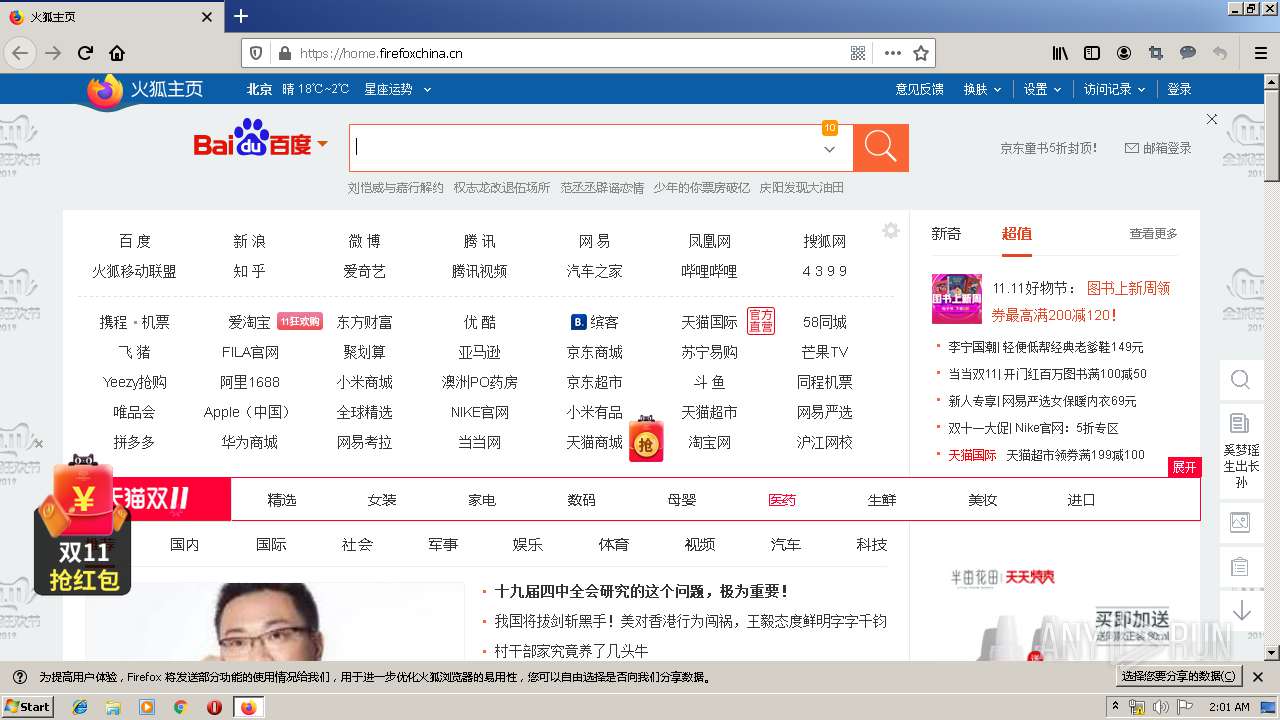Click the back navigation arrow
Screen dimensions: 1280x720
[x=20, y=53]
